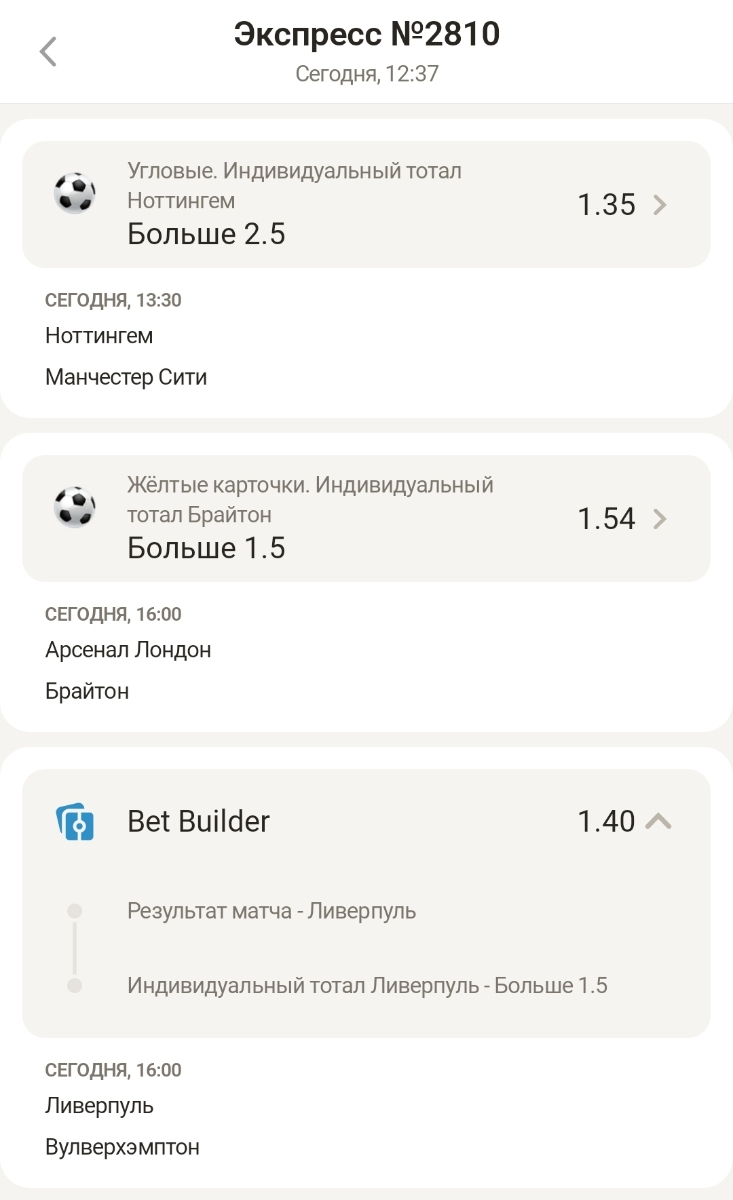The image size is (733, 1200).
Task: Open details via chevron next to 1.35
Action: click(659, 205)
